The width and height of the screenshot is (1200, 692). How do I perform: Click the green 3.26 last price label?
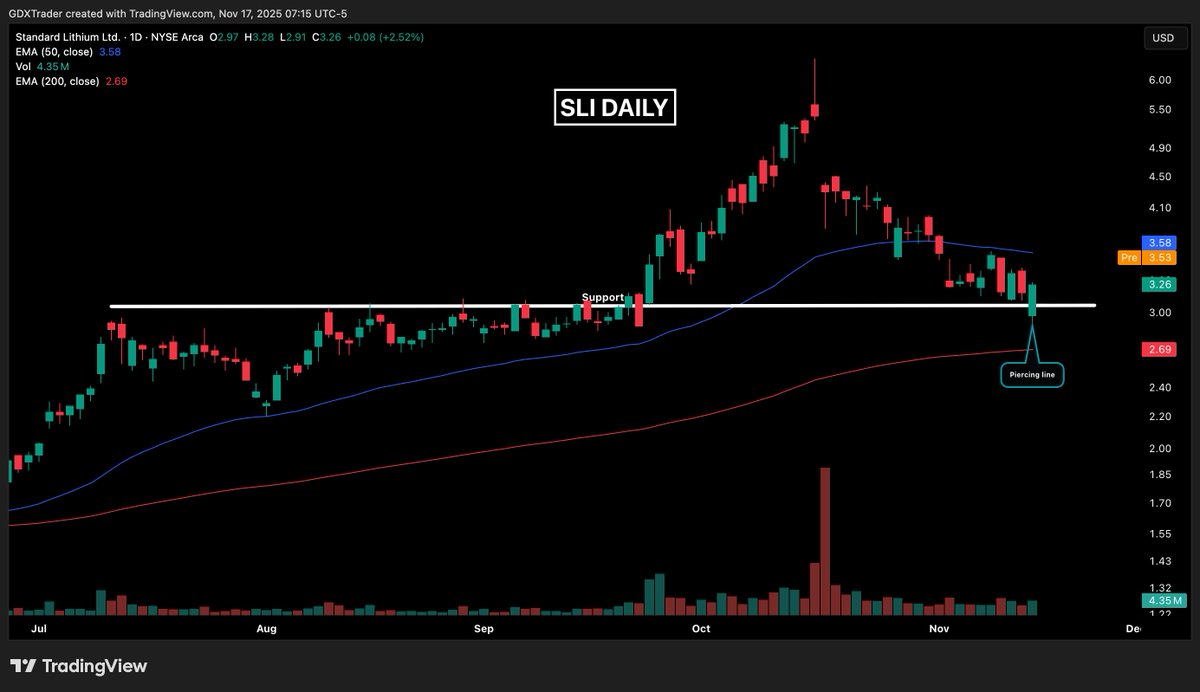tap(1159, 284)
